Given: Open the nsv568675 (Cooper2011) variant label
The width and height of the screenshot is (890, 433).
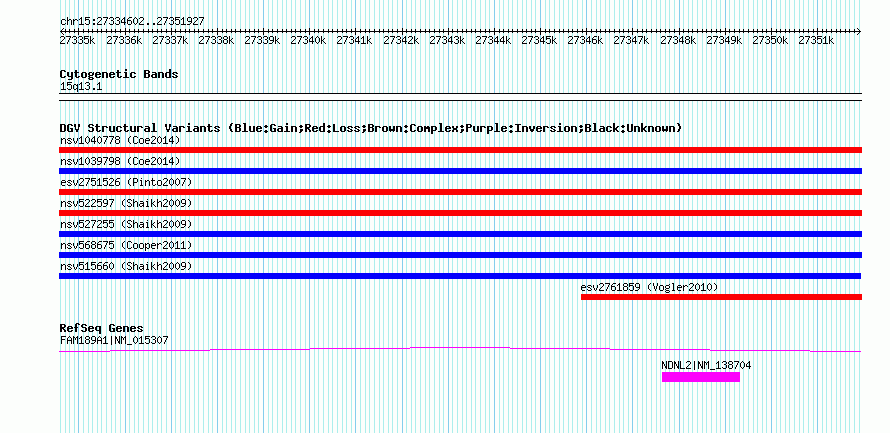Looking at the screenshot, I should pos(126,245).
